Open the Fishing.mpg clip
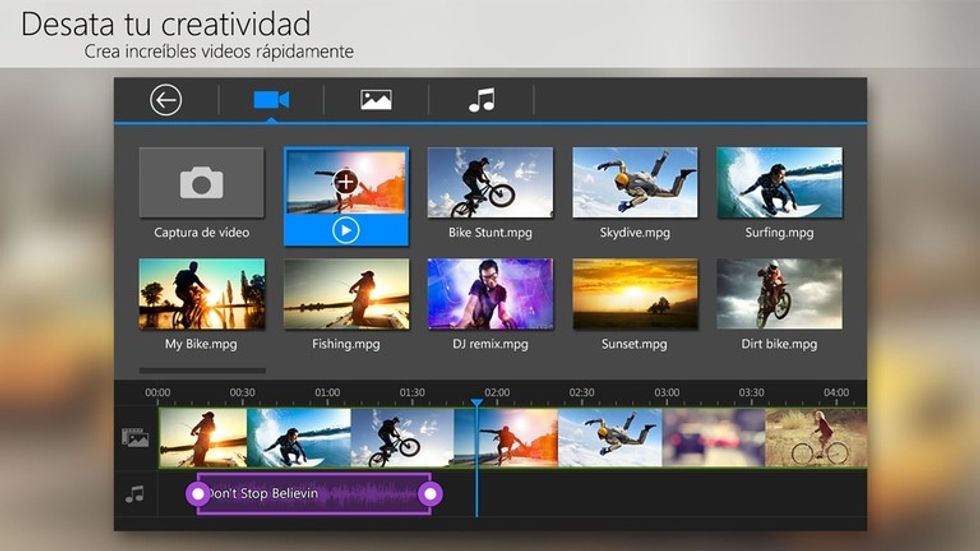 pos(346,295)
